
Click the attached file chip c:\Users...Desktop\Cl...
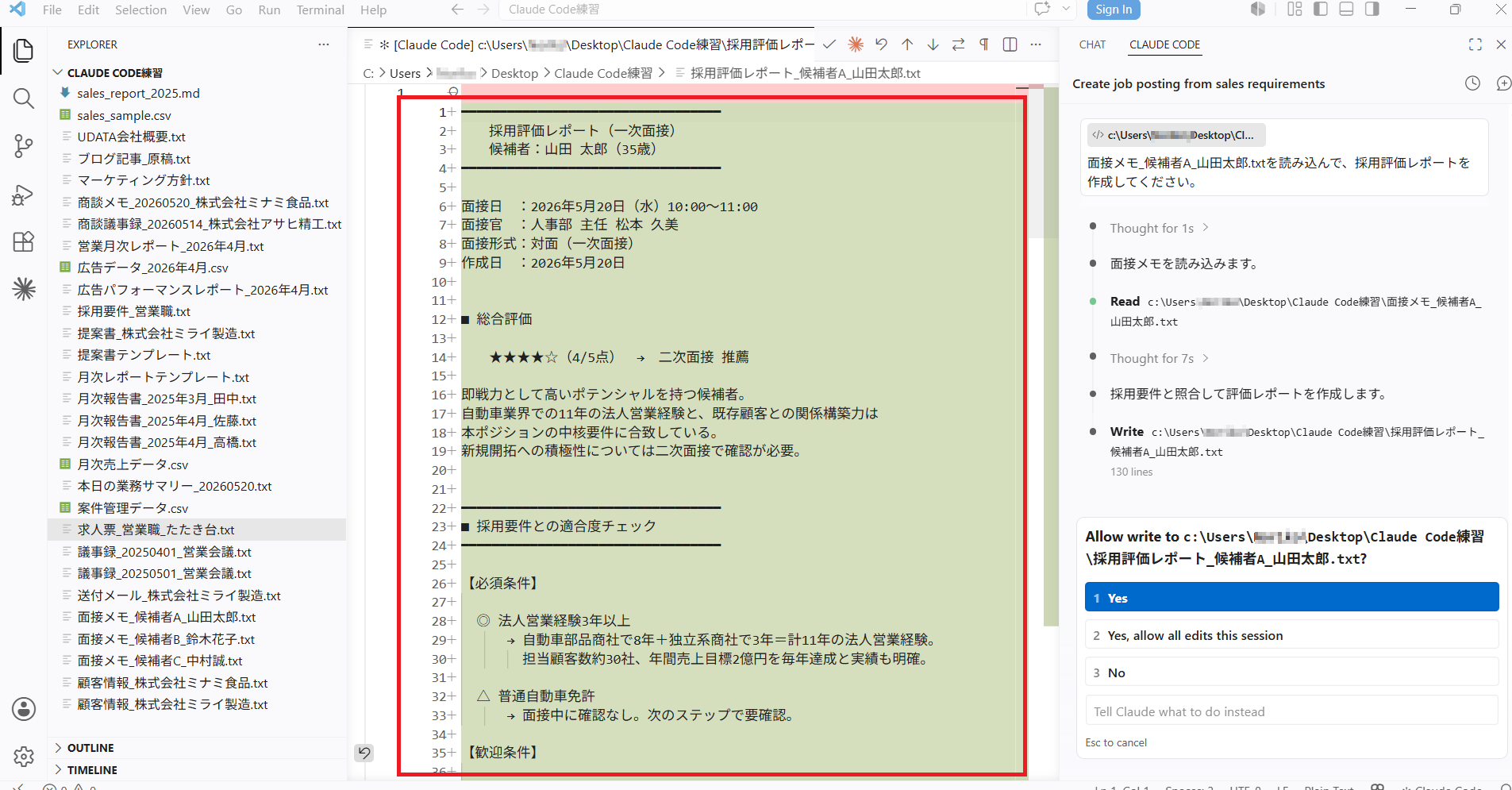tap(1176, 135)
